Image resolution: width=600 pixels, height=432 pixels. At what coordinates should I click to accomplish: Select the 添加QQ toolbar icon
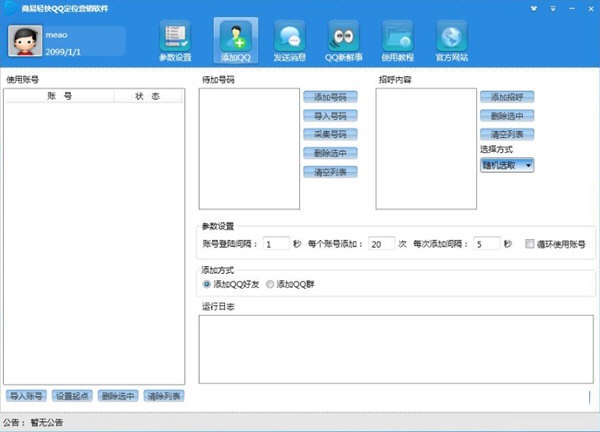(x=236, y=41)
